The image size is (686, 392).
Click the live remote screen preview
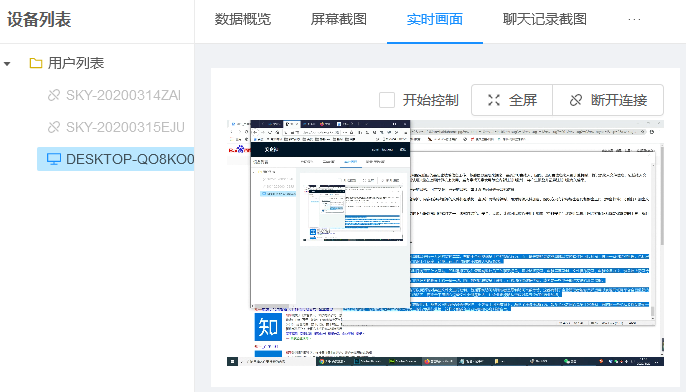[x=445, y=243]
